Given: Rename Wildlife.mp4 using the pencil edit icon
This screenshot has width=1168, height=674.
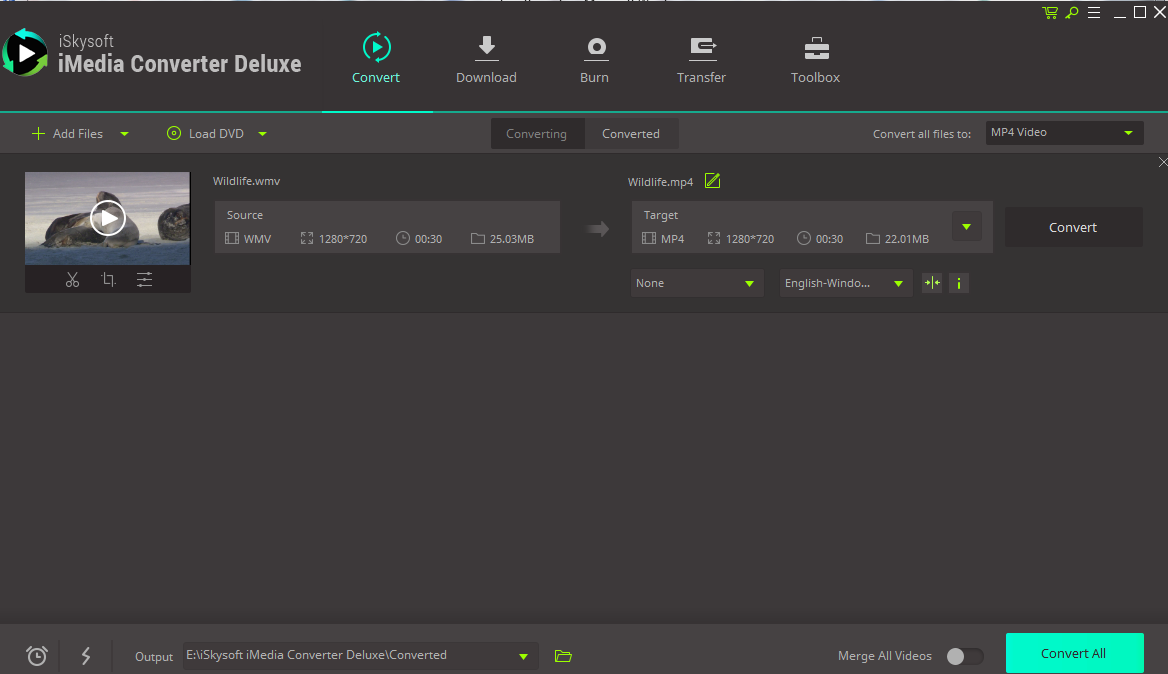Looking at the screenshot, I should pyautogui.click(x=712, y=181).
